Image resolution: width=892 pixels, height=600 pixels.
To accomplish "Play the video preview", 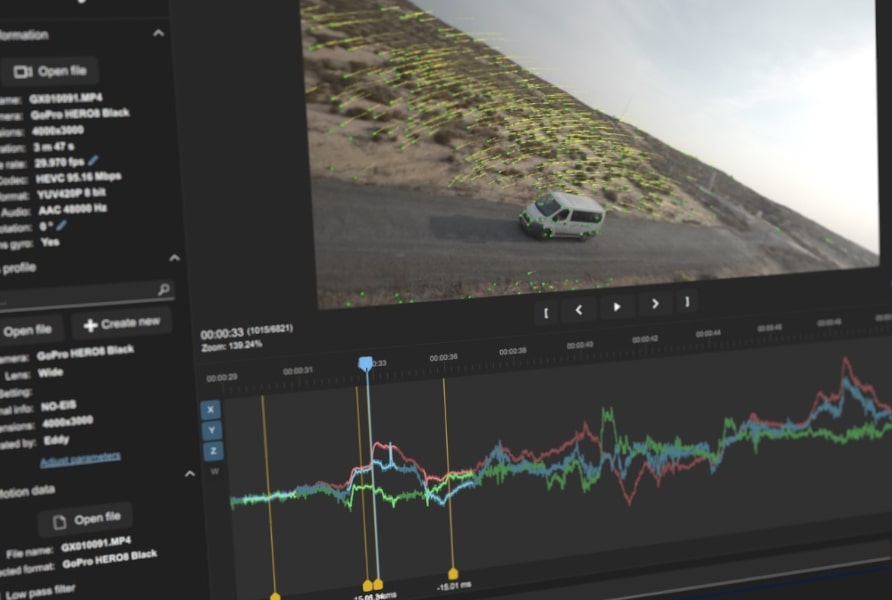I will 617,307.
